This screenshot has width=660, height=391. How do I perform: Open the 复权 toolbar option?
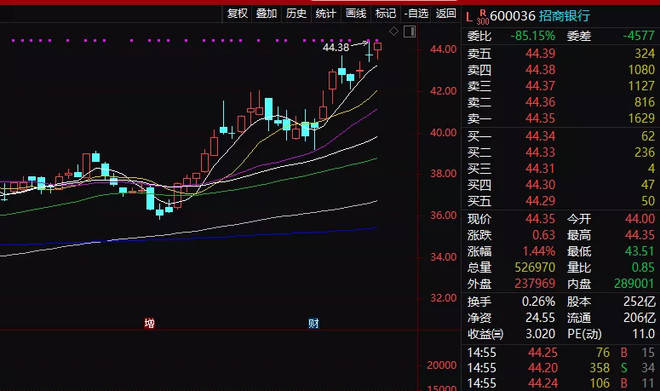click(237, 14)
